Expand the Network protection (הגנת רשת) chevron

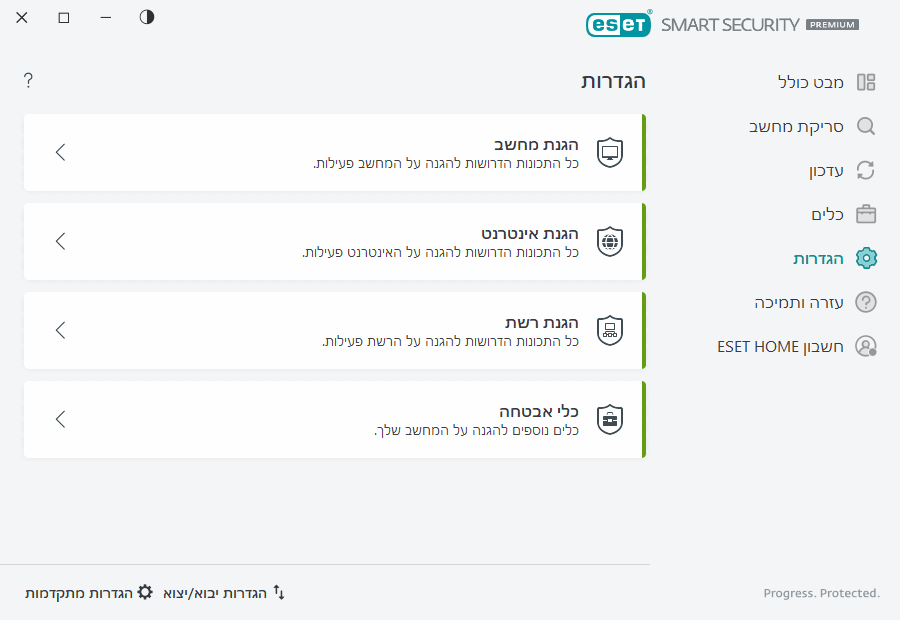tap(61, 330)
